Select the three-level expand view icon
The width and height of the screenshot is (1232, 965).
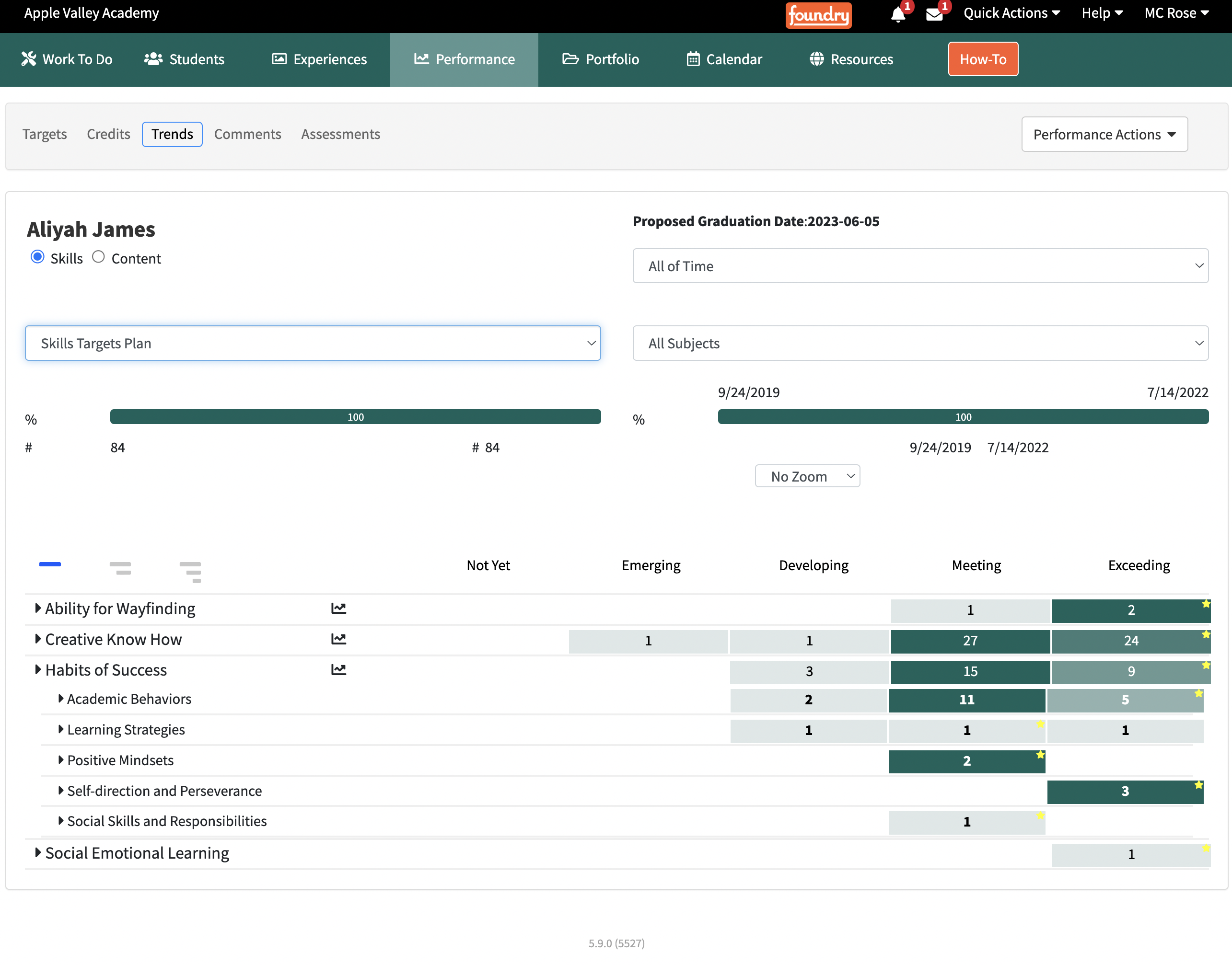click(x=190, y=572)
